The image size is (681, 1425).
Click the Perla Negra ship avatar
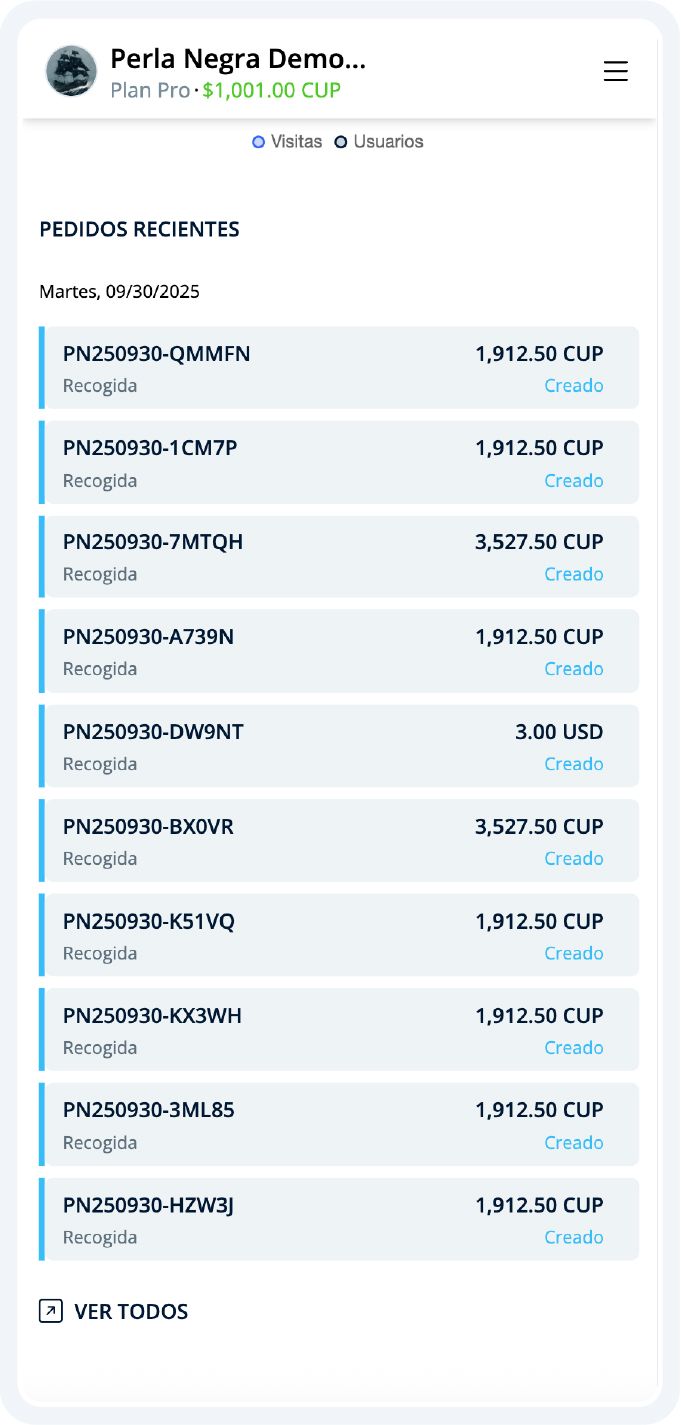click(72, 71)
